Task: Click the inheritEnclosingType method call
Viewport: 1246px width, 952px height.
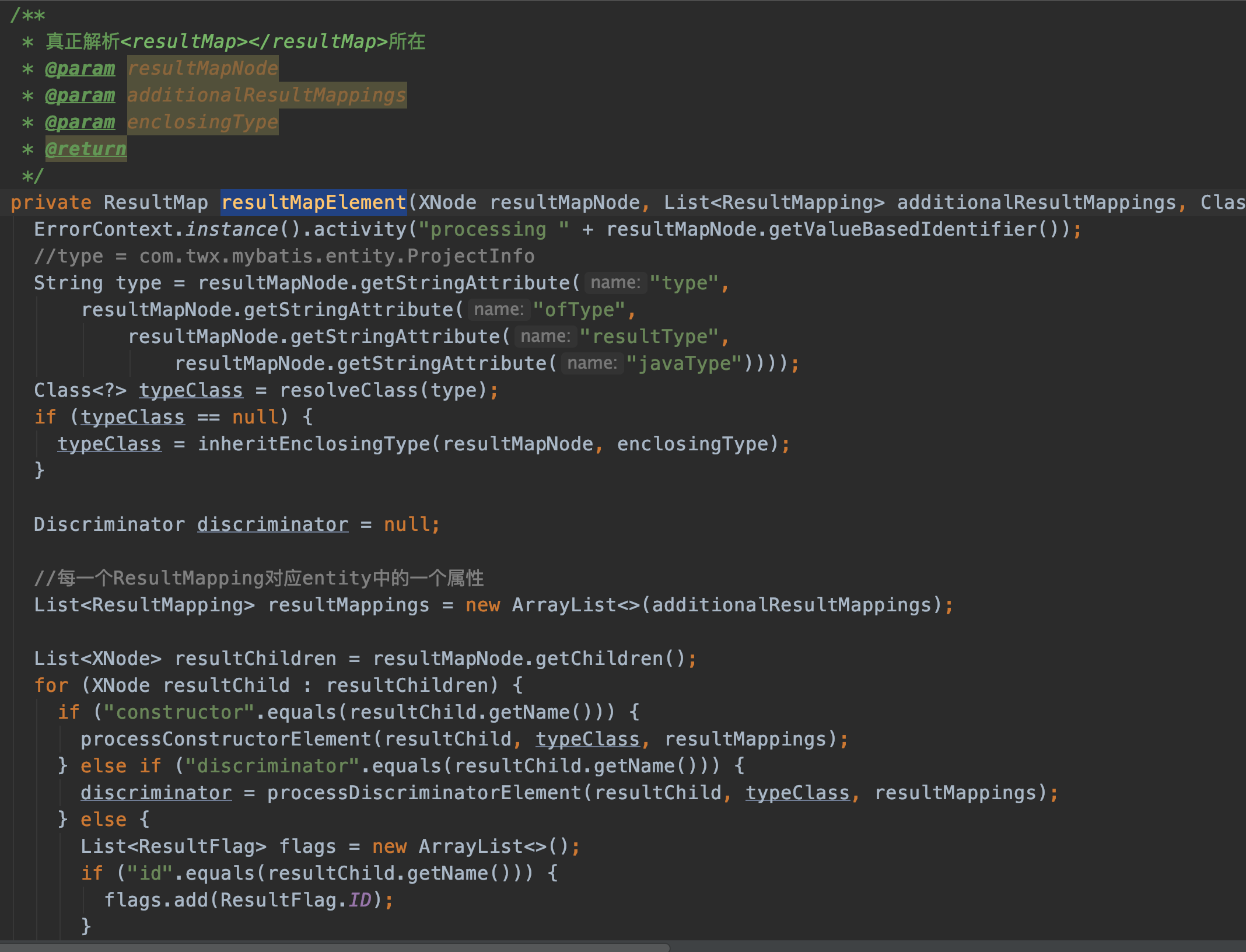Action: click(x=313, y=444)
